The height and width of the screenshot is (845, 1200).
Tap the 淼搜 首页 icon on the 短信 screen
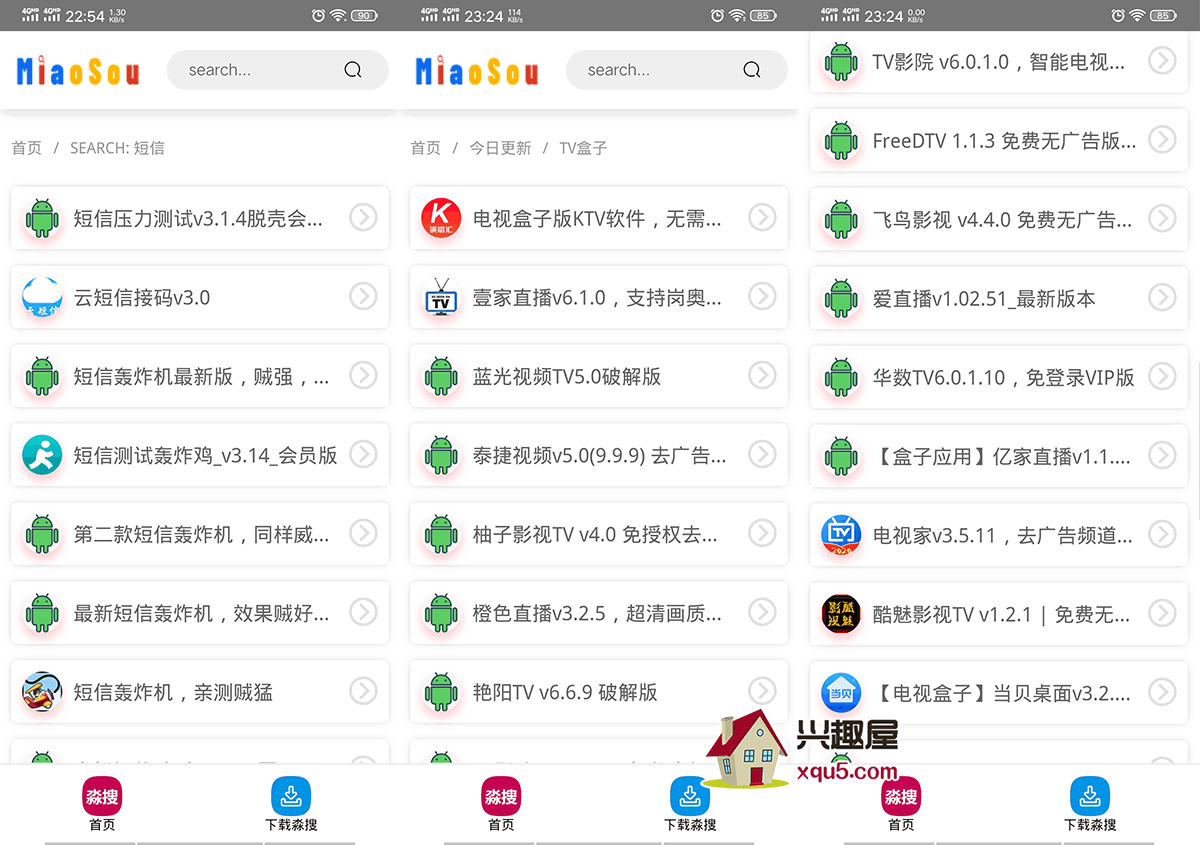pyautogui.click(x=102, y=796)
